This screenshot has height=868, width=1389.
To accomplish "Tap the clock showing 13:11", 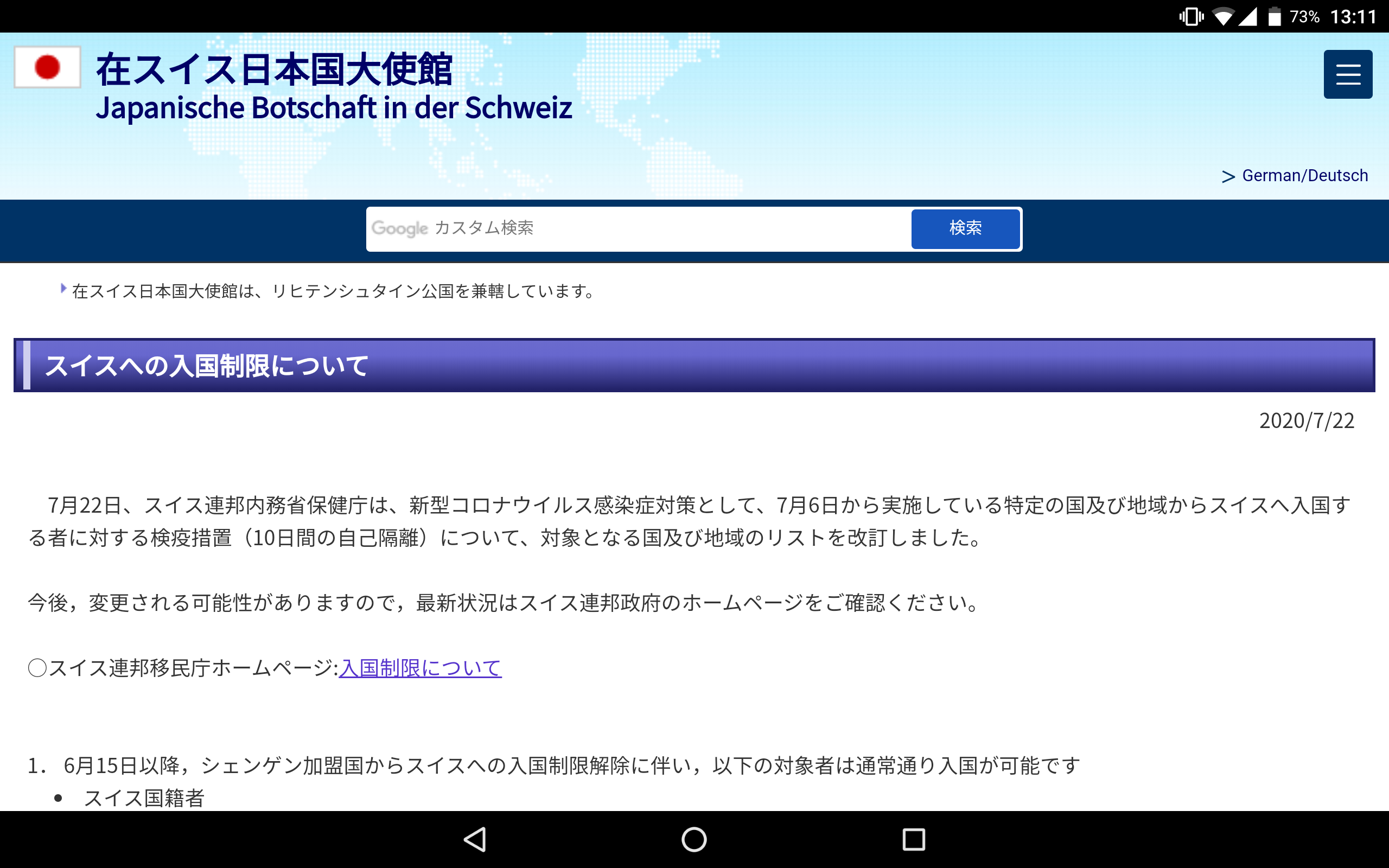I will [1353, 16].
